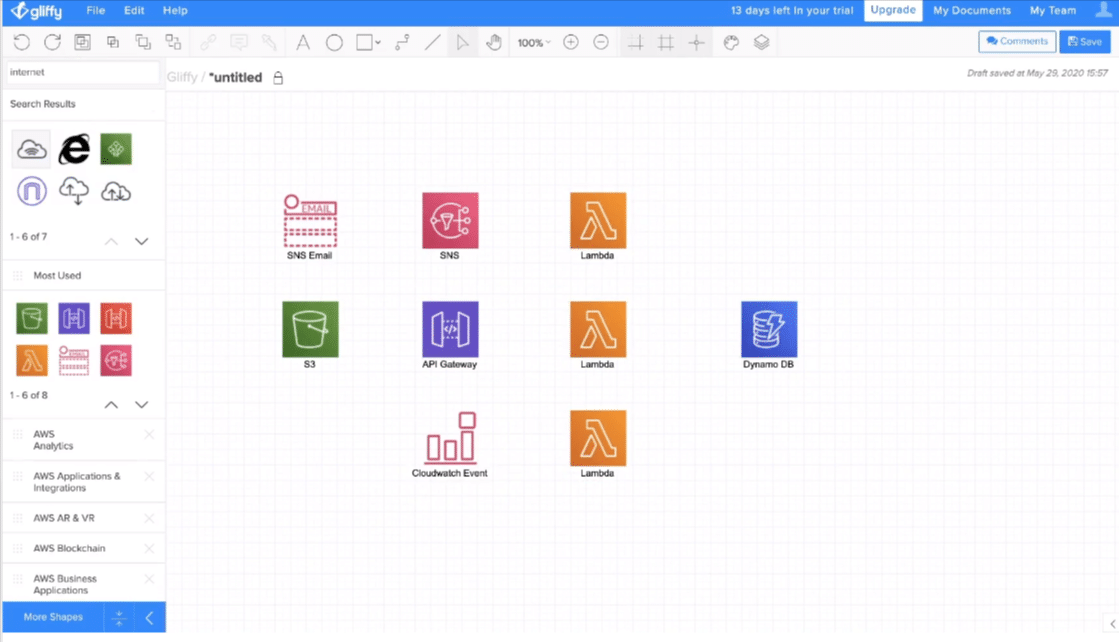
Task: Select the Line tool
Action: pos(432,42)
